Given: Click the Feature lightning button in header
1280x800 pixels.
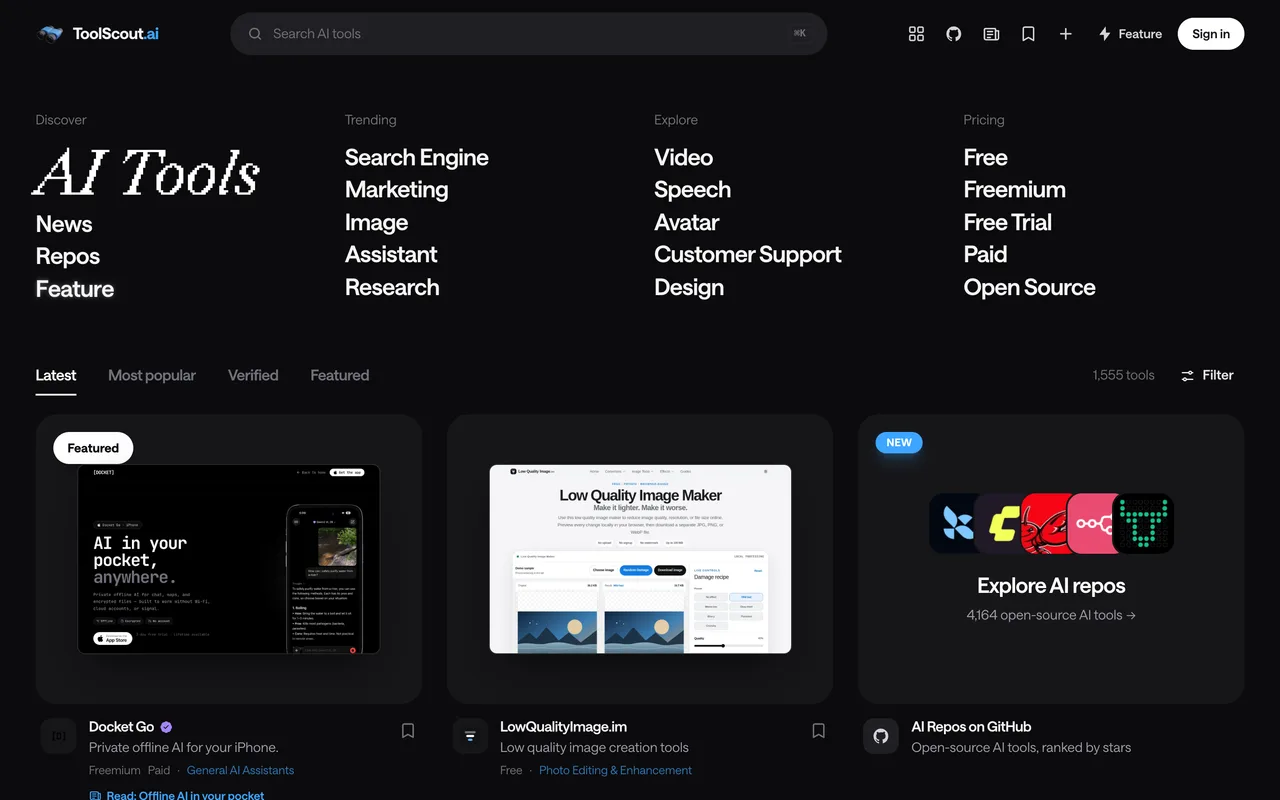Looking at the screenshot, I should 1130,34.
